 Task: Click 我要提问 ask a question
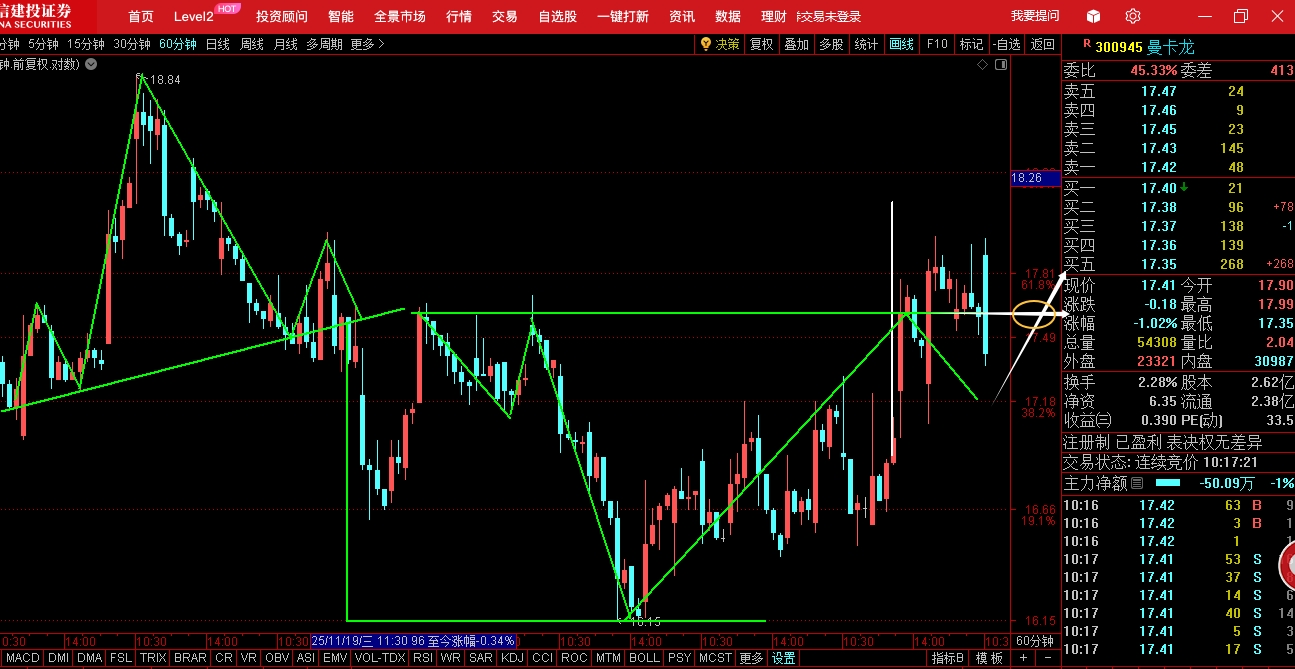tap(1035, 16)
